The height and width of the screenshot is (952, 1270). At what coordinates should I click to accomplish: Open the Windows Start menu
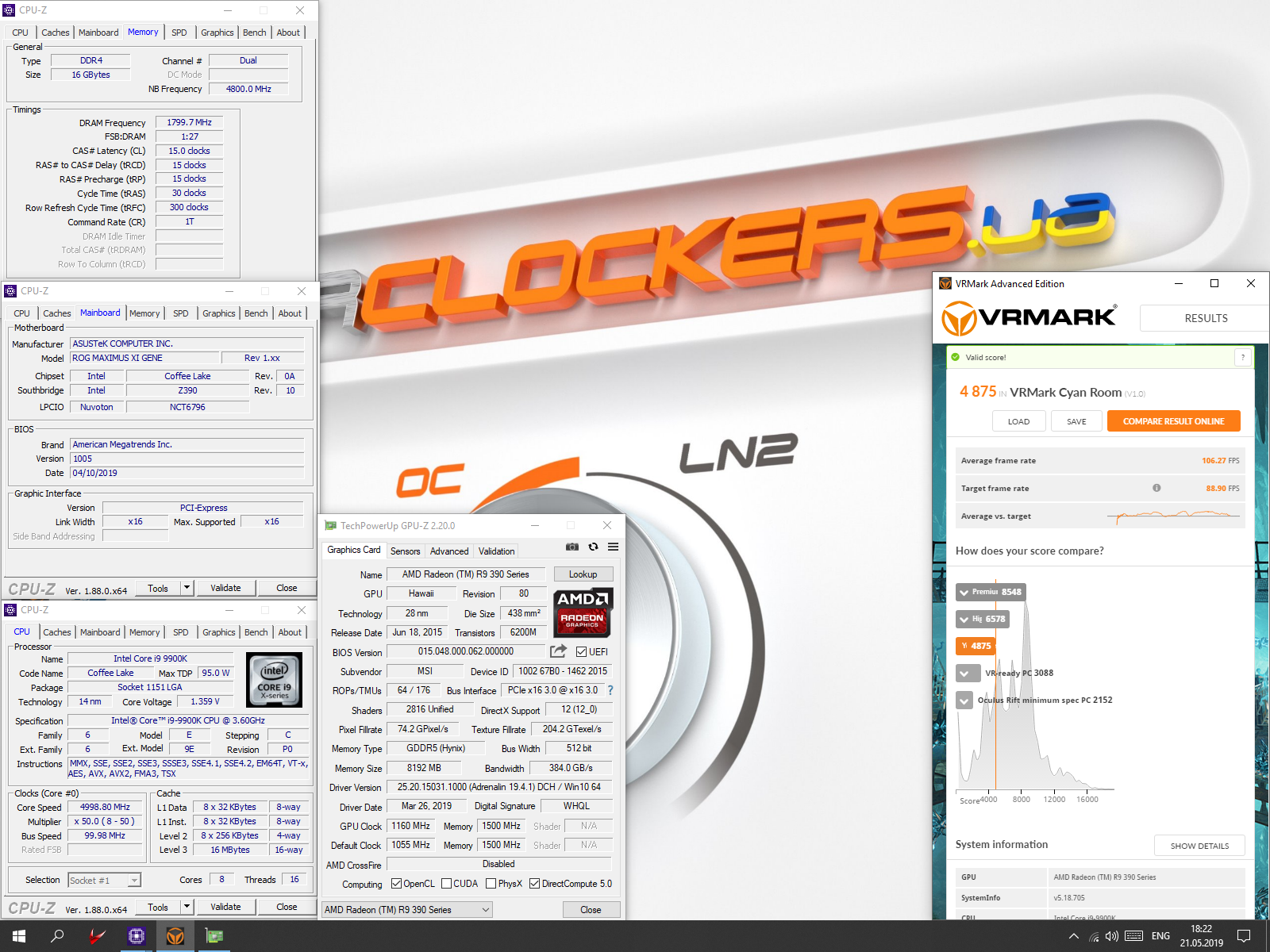(19, 936)
